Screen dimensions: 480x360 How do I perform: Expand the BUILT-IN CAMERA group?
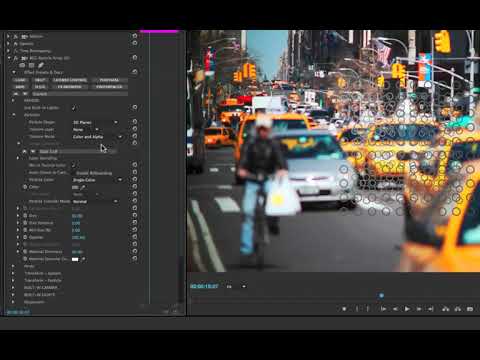pyautogui.click(x=13, y=287)
